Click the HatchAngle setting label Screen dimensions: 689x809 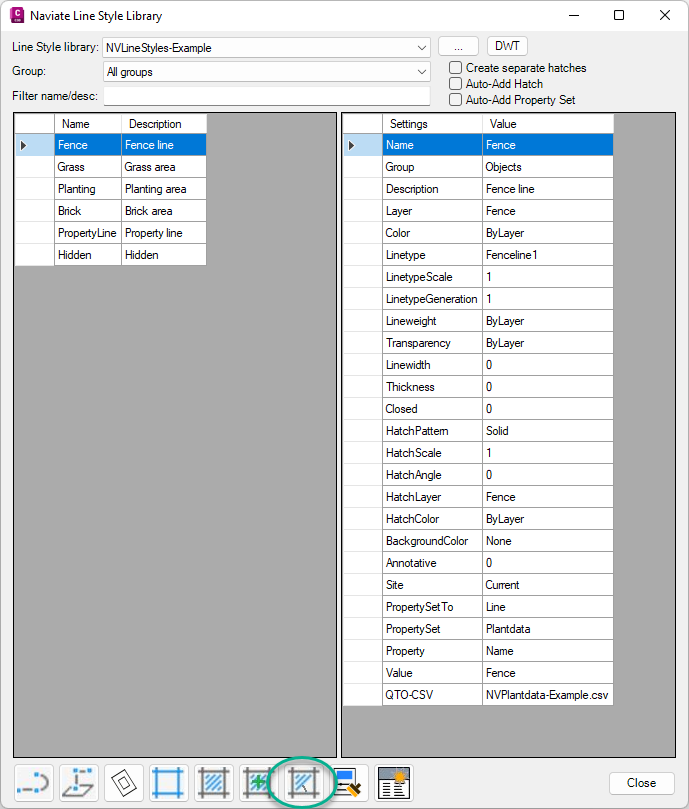click(432, 475)
